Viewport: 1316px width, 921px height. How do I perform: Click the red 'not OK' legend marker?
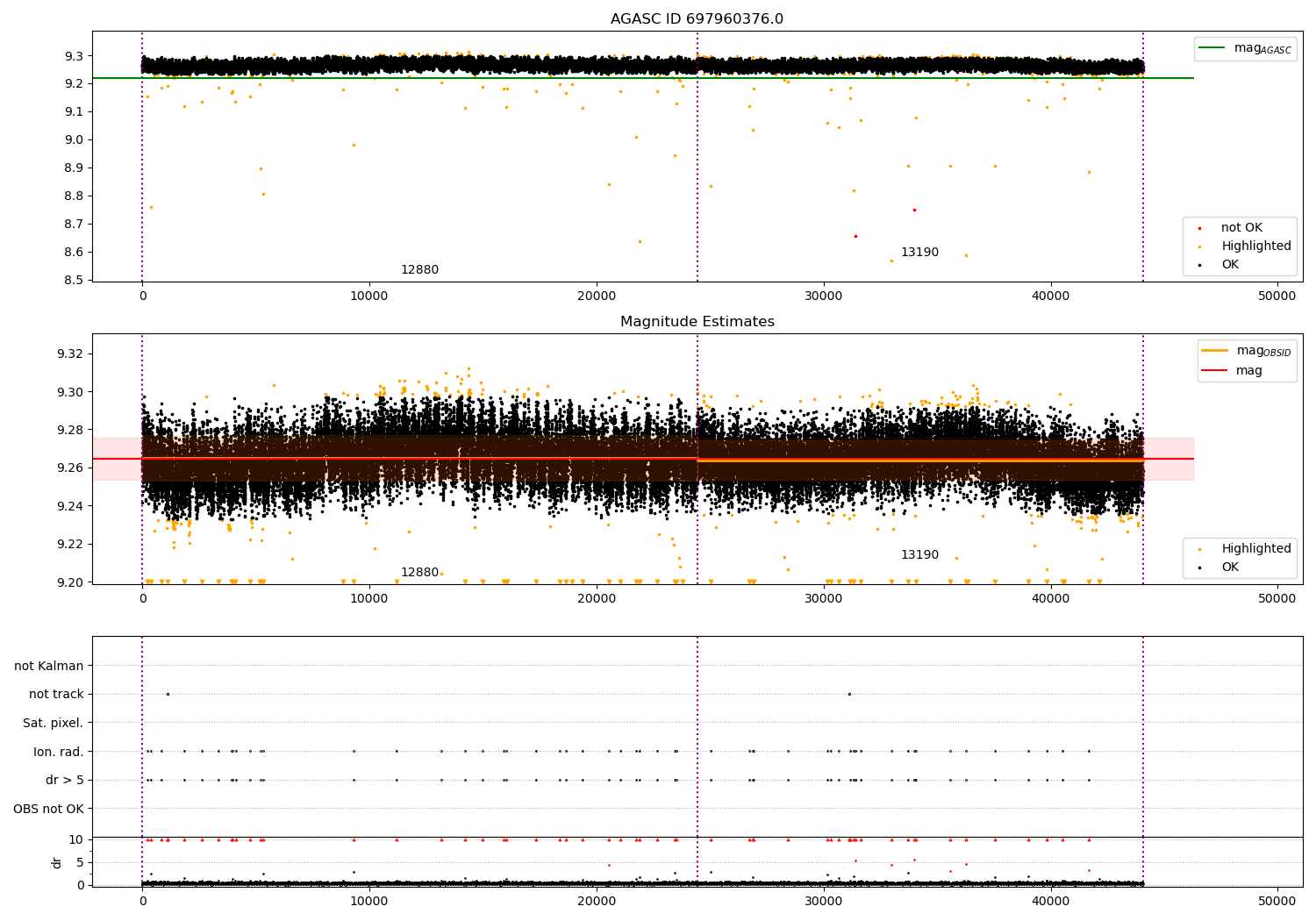coord(1200,228)
